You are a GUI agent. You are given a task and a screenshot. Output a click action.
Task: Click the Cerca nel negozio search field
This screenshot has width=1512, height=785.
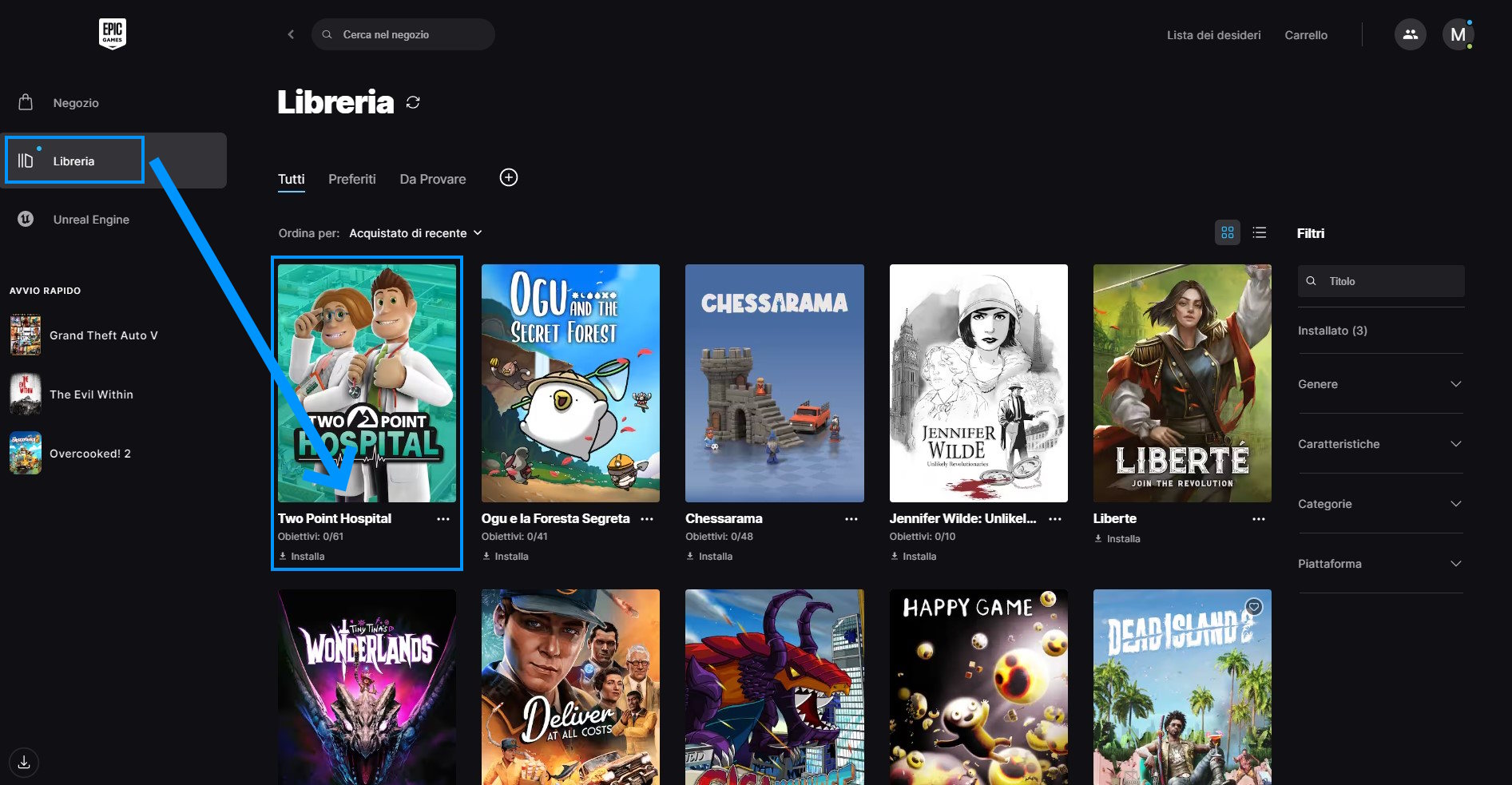pos(403,34)
